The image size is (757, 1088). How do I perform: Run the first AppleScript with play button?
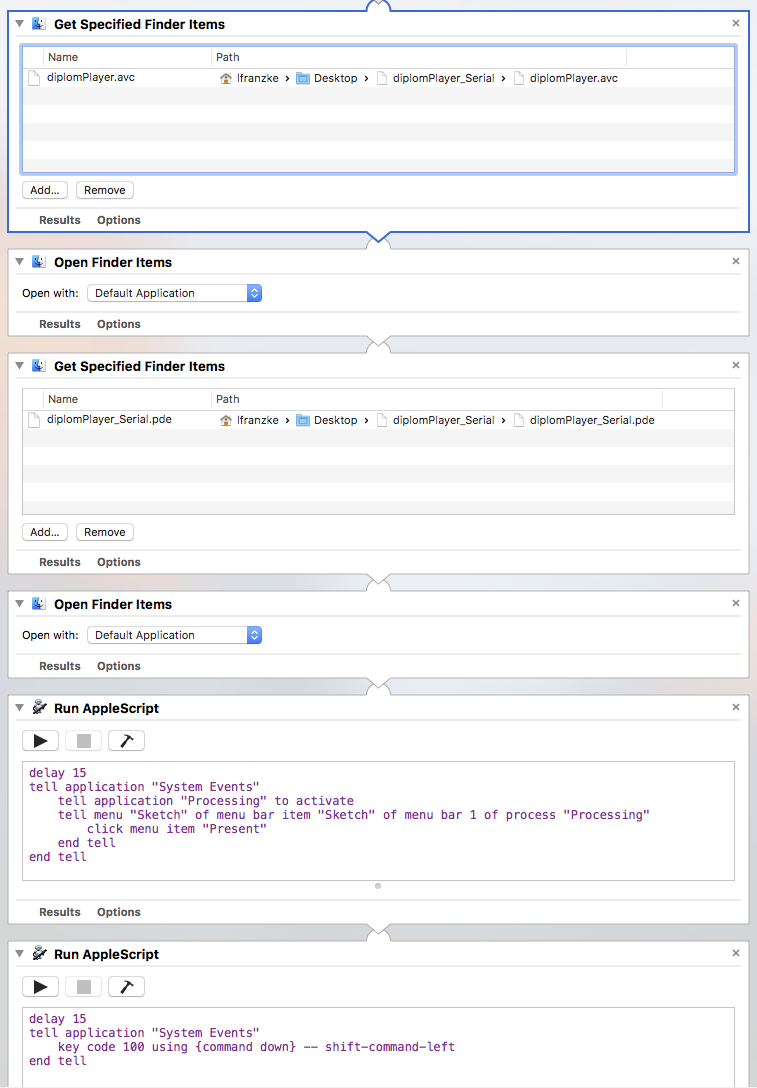pos(40,741)
